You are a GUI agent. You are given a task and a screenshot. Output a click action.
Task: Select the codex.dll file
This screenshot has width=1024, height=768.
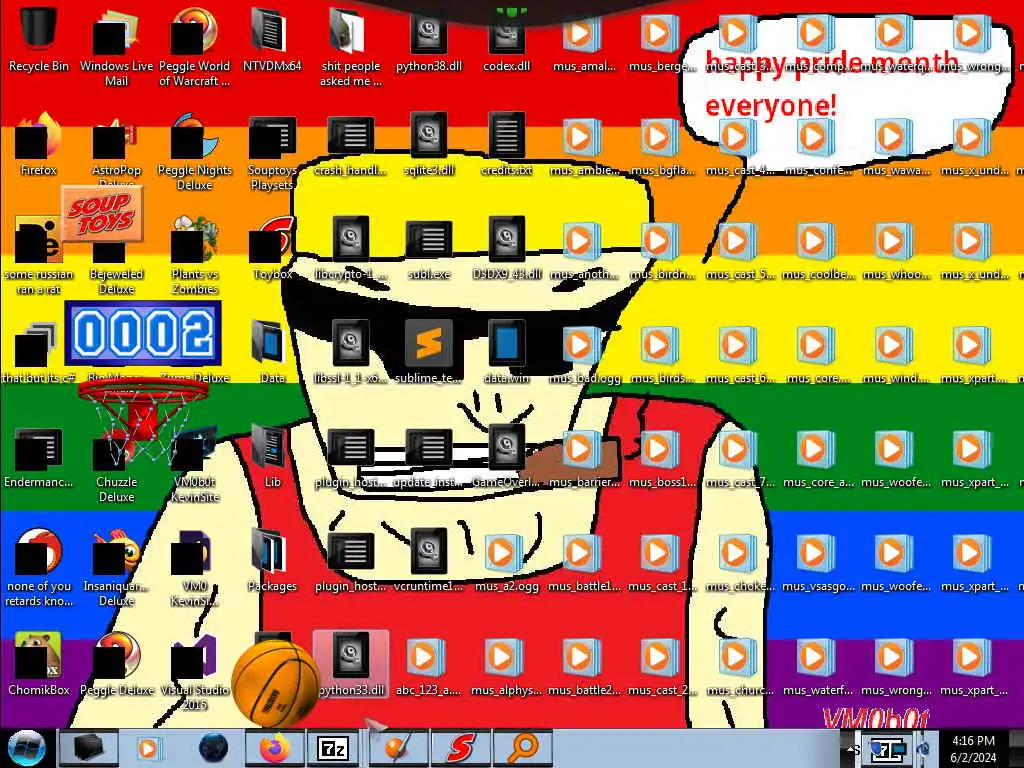(x=507, y=39)
